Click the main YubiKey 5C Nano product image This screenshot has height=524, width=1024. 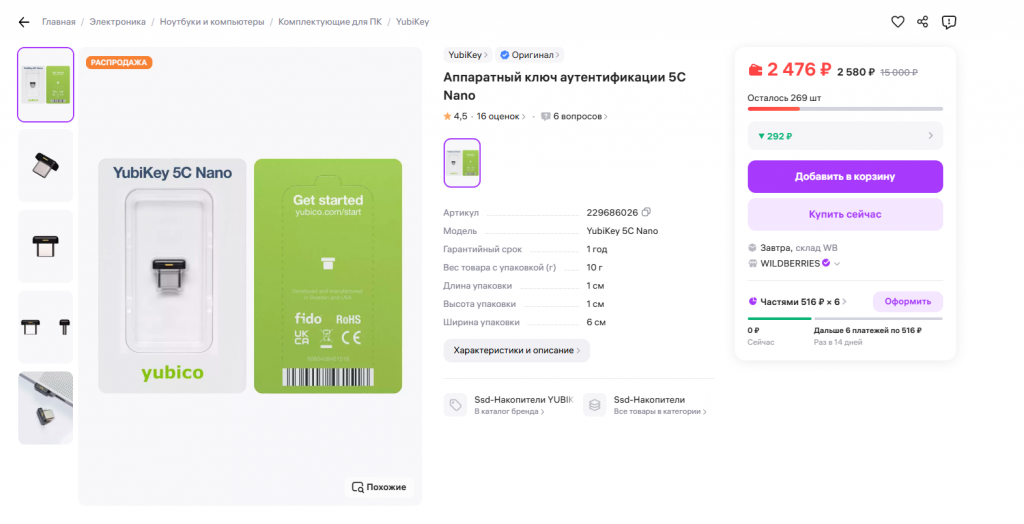[250, 276]
